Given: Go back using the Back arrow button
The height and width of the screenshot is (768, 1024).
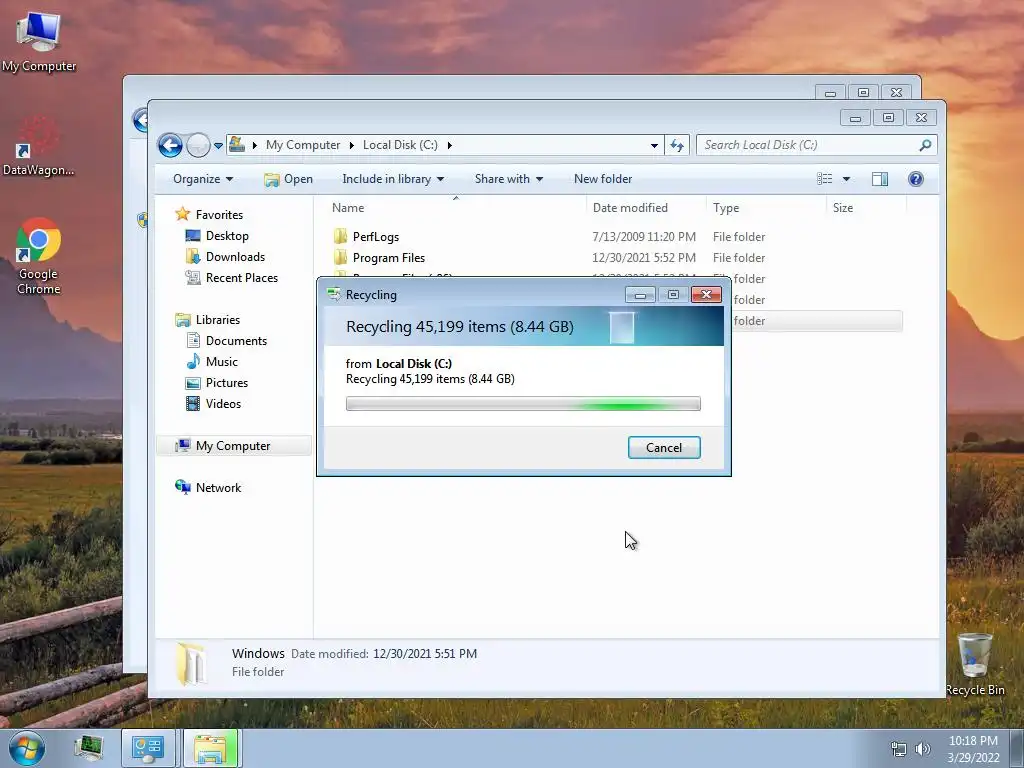Looking at the screenshot, I should point(170,145).
